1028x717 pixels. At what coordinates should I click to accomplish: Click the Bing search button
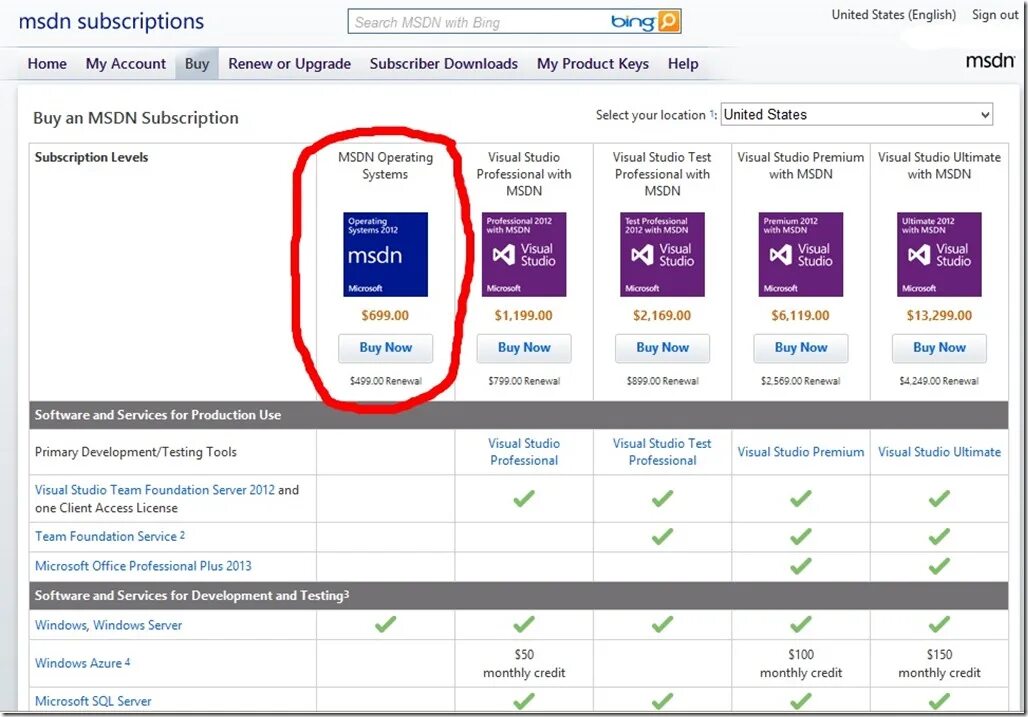click(668, 21)
